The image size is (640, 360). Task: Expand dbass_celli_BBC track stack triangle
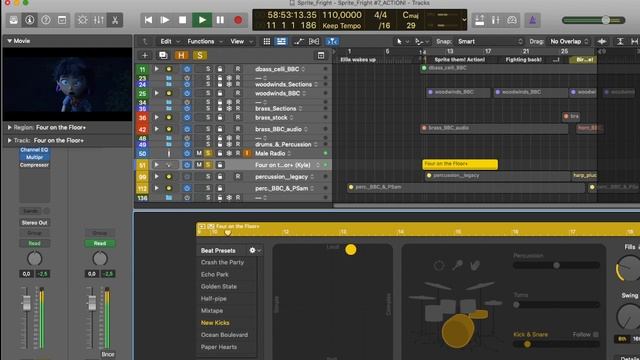coord(156,69)
